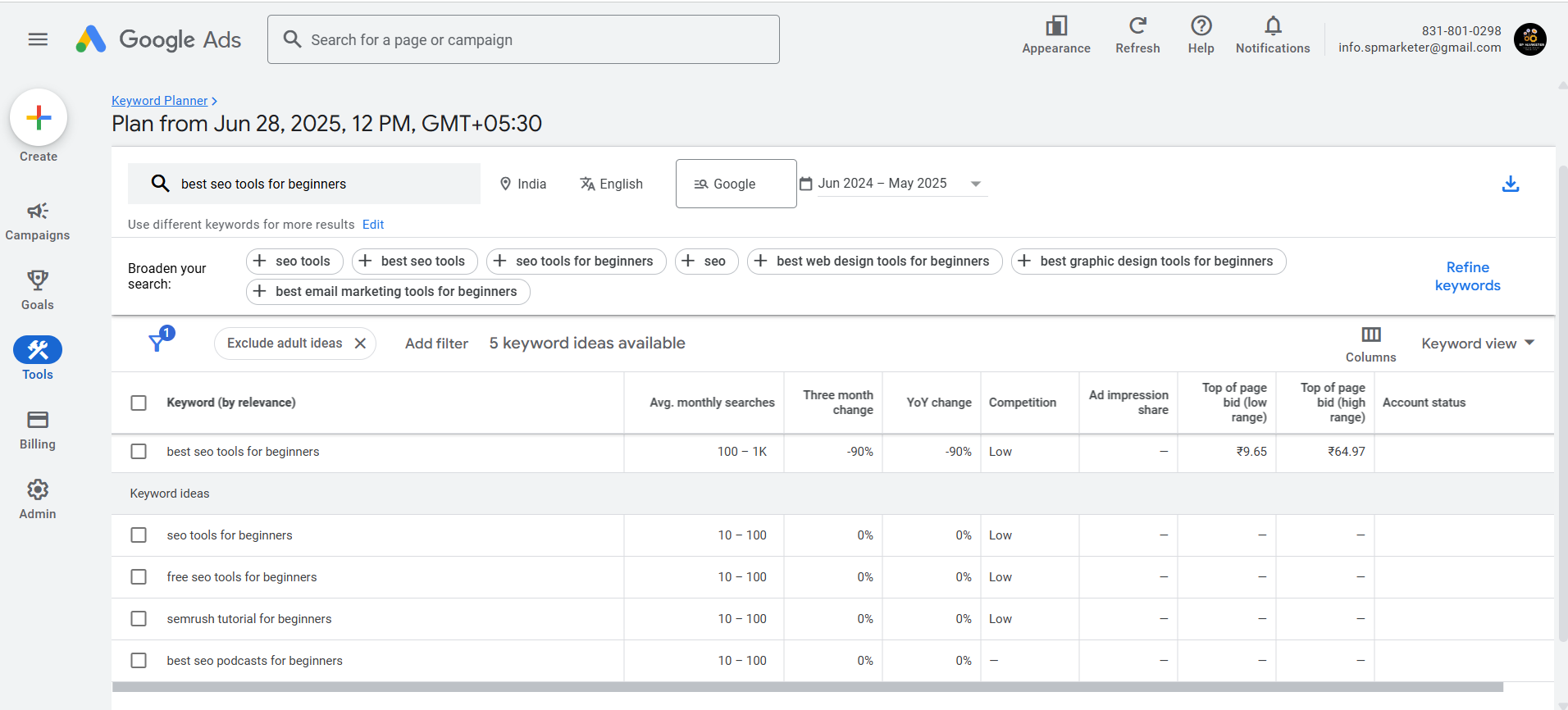Screen dimensions: 1568x710
Task: Click the Create plus button
Action: [39, 118]
